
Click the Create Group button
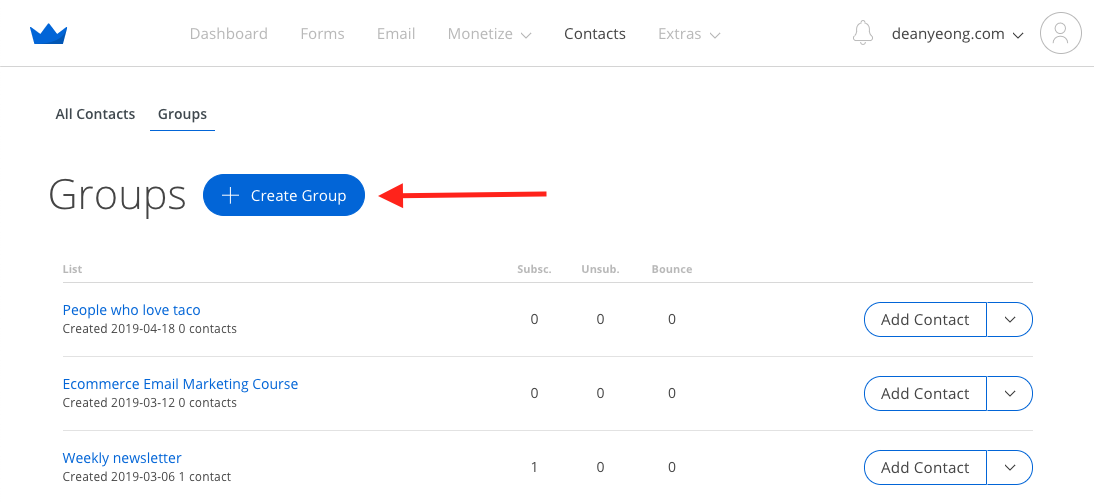pos(284,195)
